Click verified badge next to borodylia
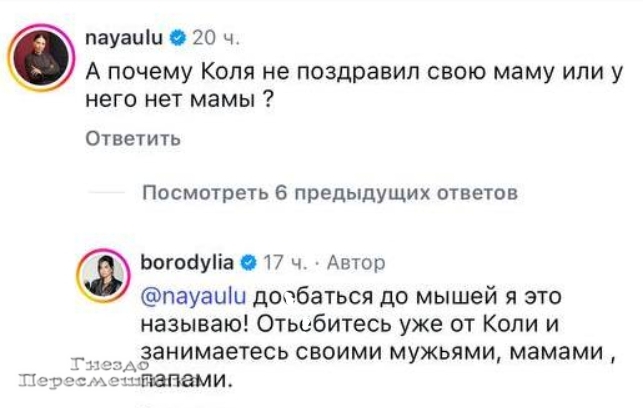 [247, 263]
